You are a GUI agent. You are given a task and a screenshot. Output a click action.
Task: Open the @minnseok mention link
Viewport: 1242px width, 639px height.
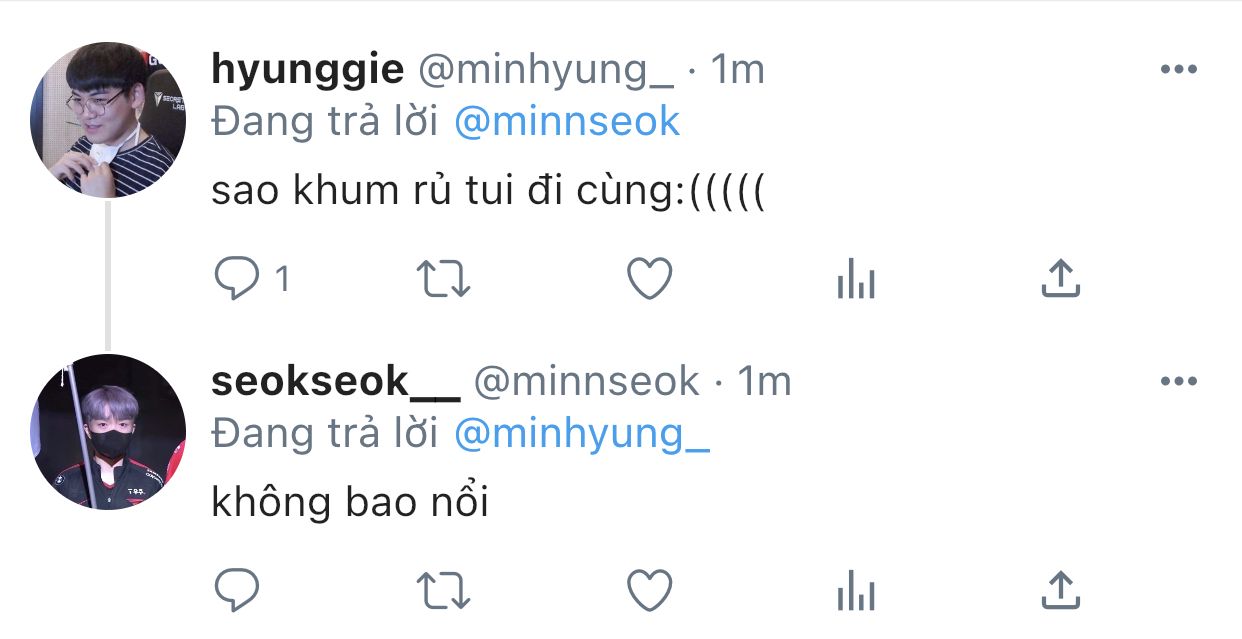click(x=567, y=122)
